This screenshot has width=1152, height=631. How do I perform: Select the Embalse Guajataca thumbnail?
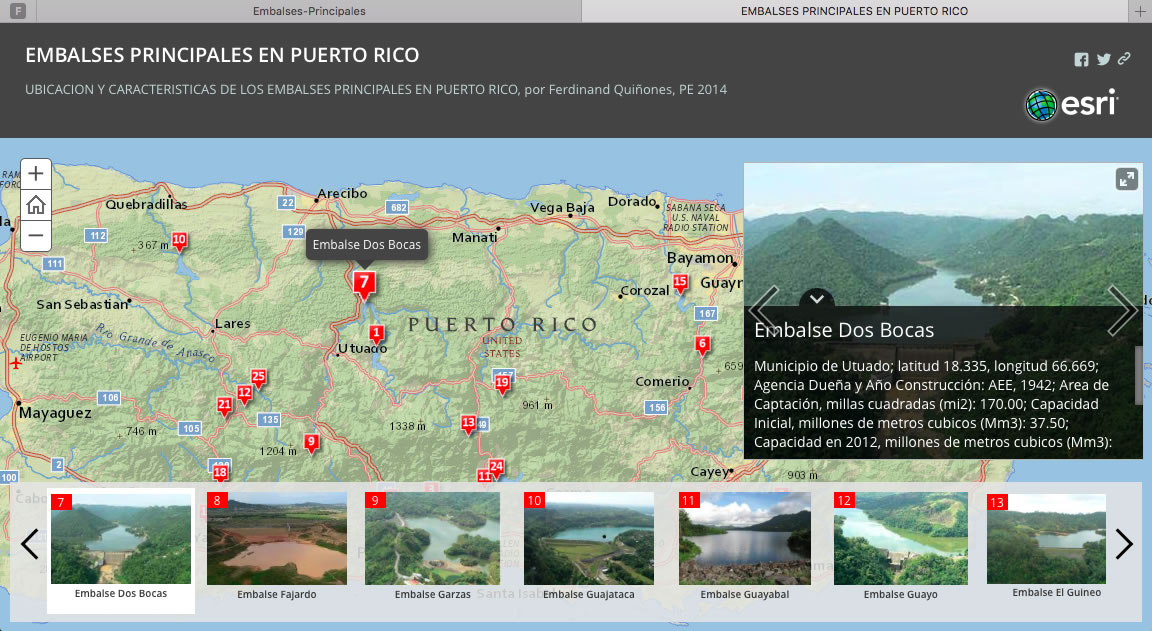(x=588, y=546)
